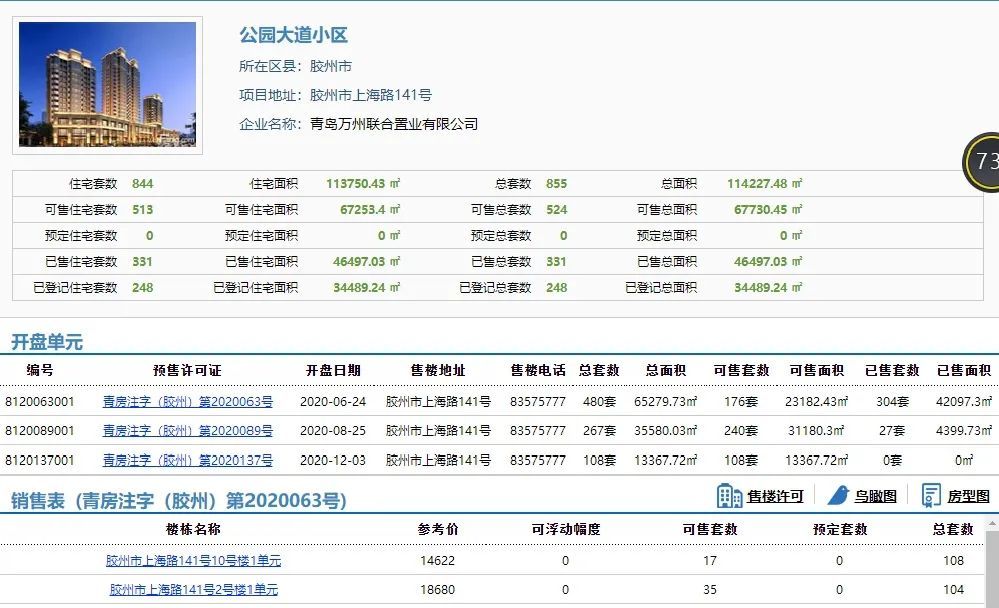
Task: Click the 楼栋名称 column header
Action: tap(193, 529)
